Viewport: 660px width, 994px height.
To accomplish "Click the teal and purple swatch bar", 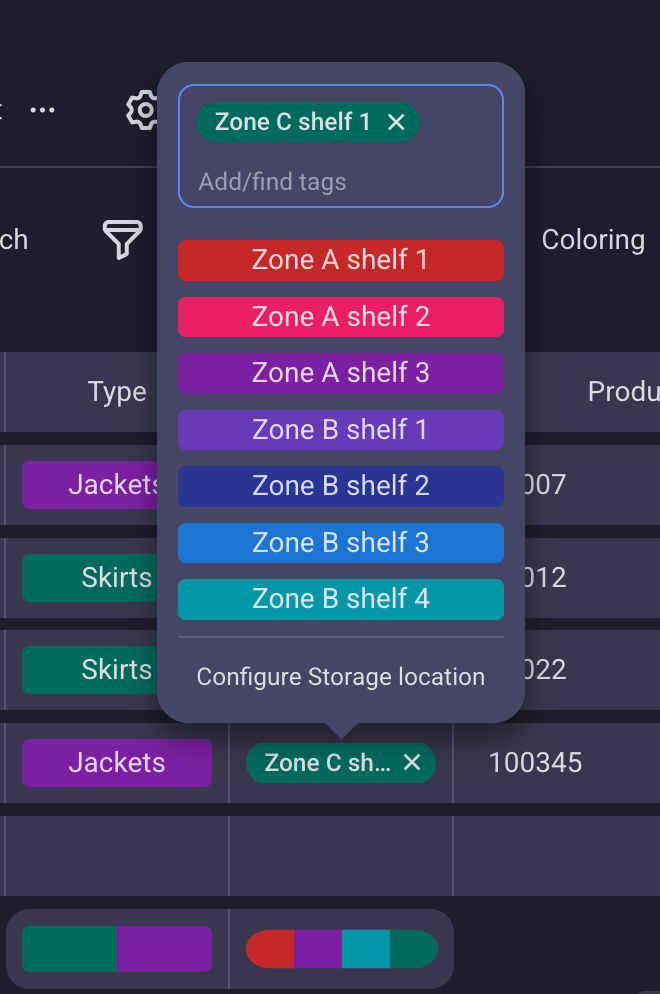I will (116, 948).
